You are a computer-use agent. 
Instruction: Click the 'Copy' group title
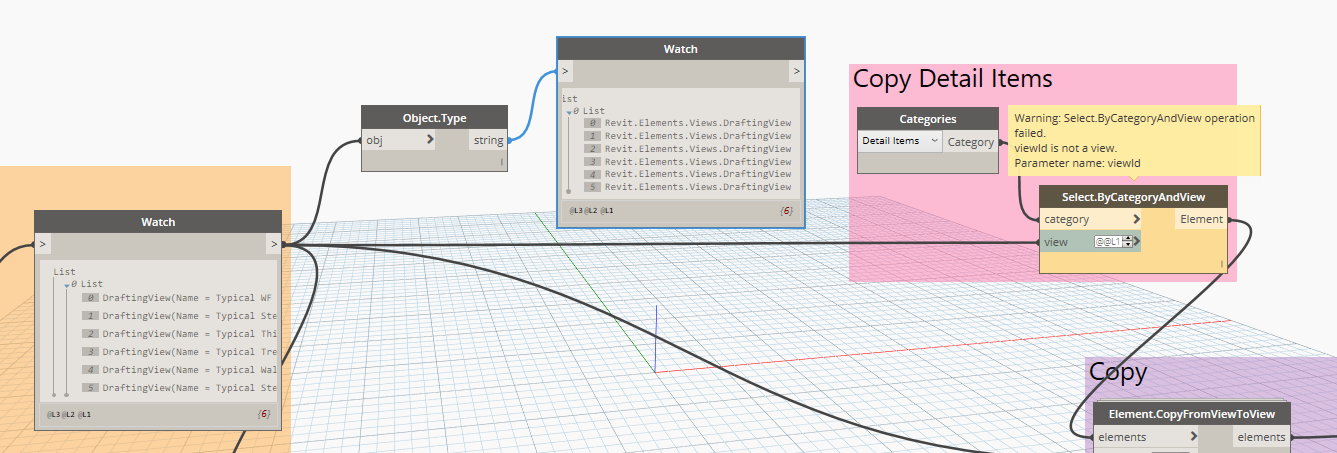[x=1117, y=372]
